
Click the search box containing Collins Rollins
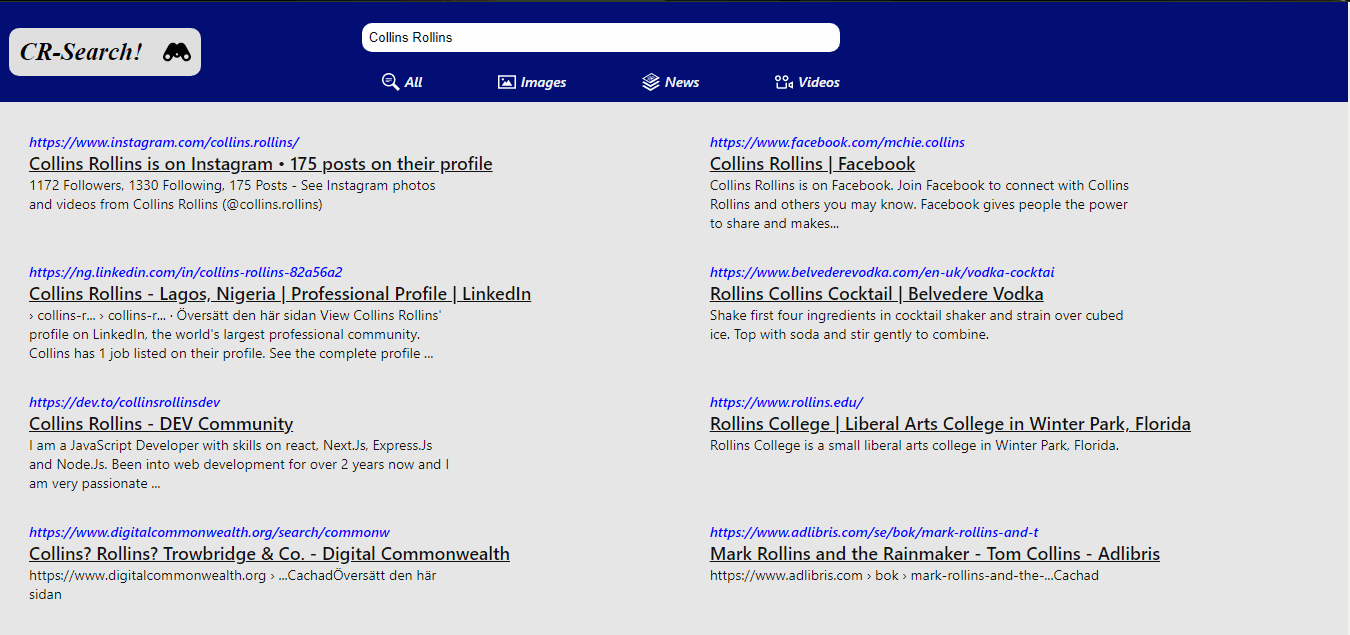(601, 37)
